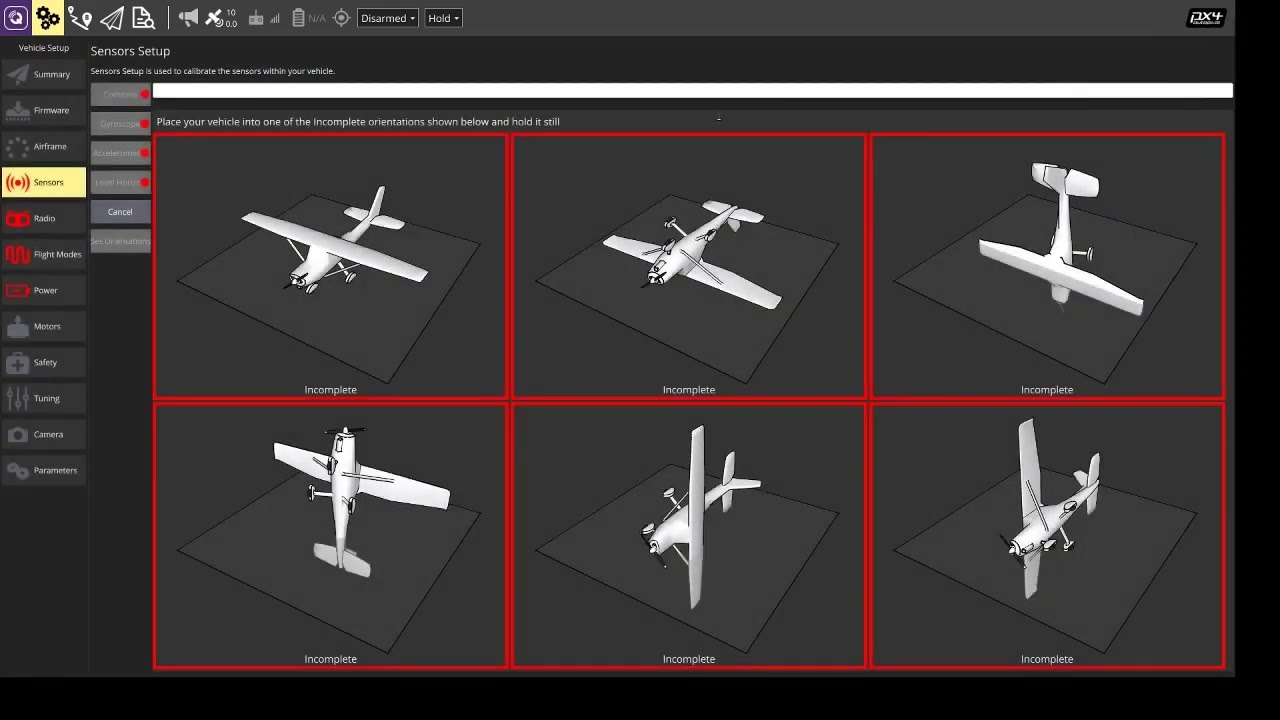Image resolution: width=1280 pixels, height=720 pixels.
Task: Select the bottom right wing-down plane orientation
Action: [1047, 535]
